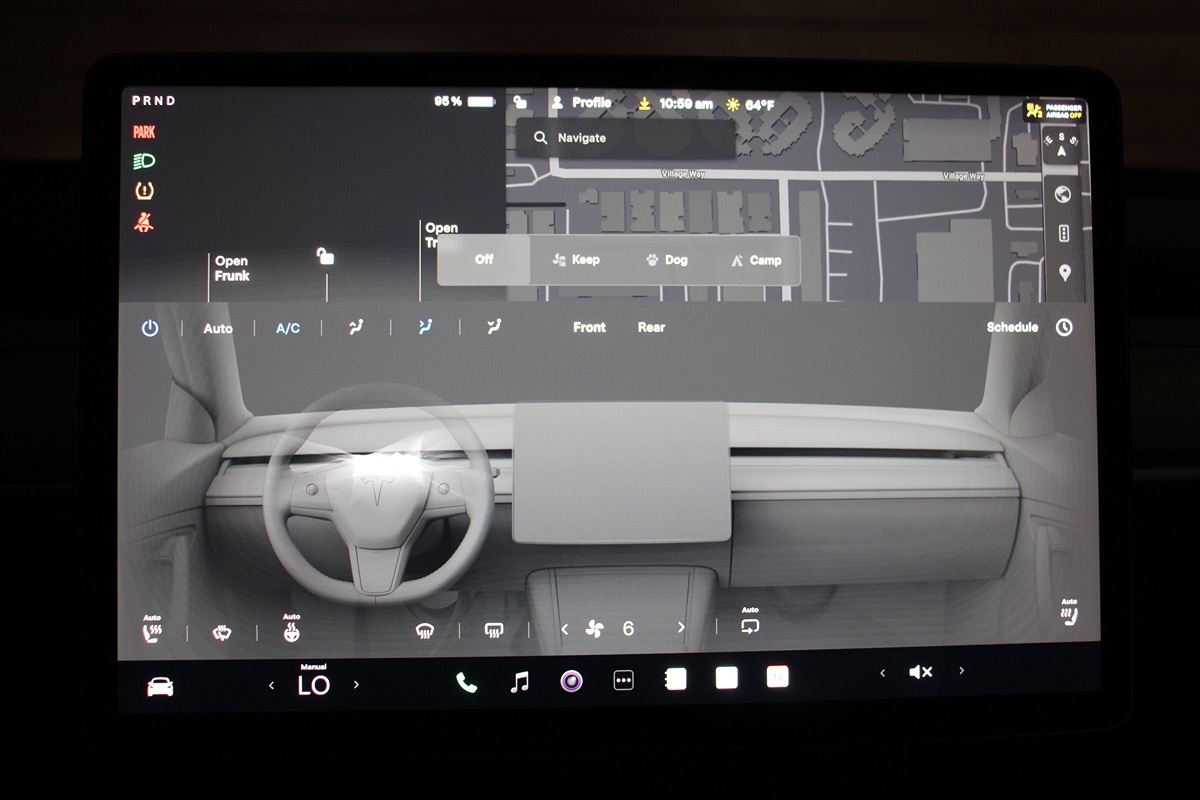Image resolution: width=1200 pixels, height=800 pixels.
Task: Switch to the Rear climate tab
Action: coord(651,327)
